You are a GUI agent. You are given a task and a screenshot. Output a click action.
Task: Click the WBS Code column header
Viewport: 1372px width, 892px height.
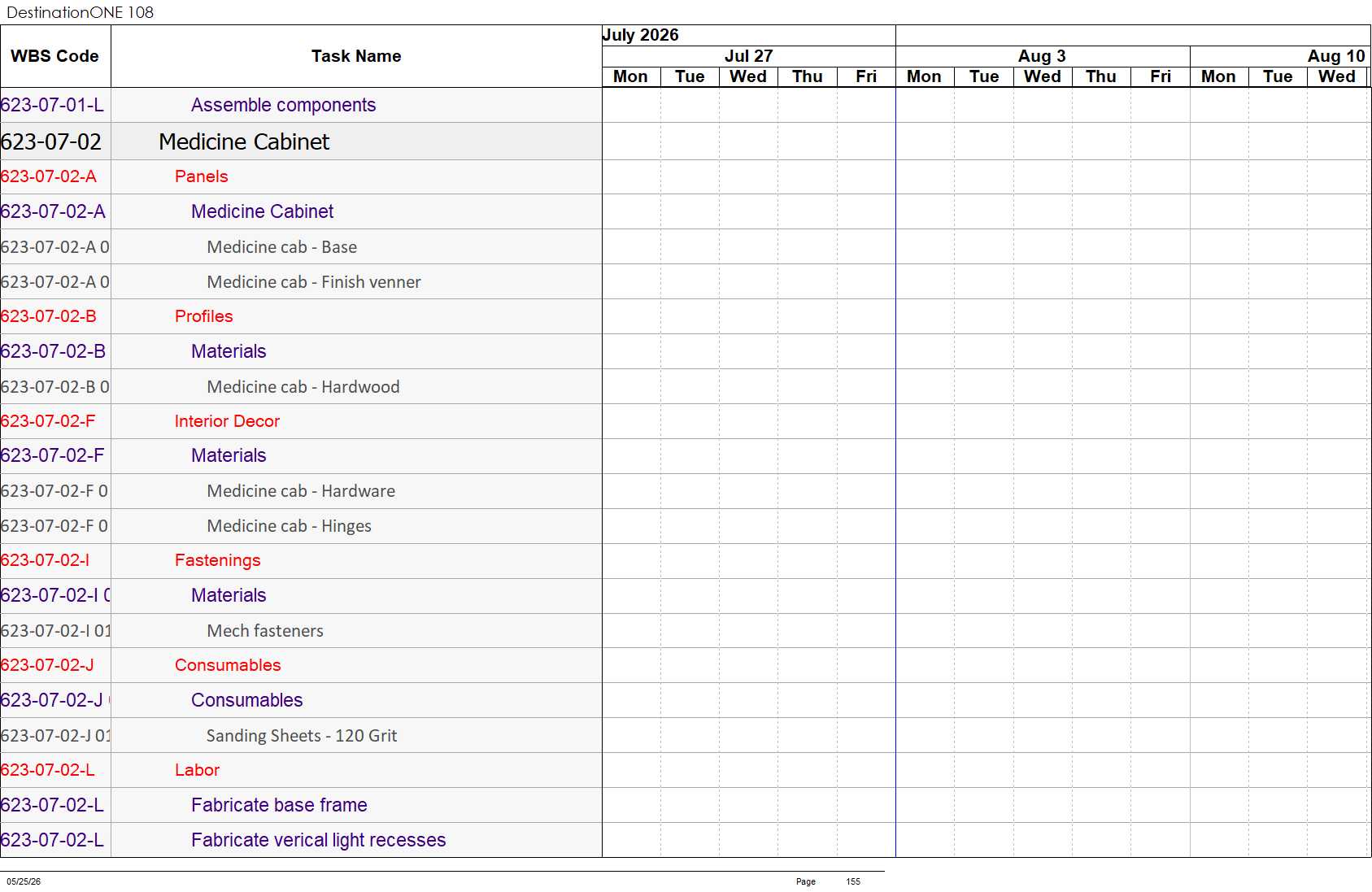pos(54,56)
